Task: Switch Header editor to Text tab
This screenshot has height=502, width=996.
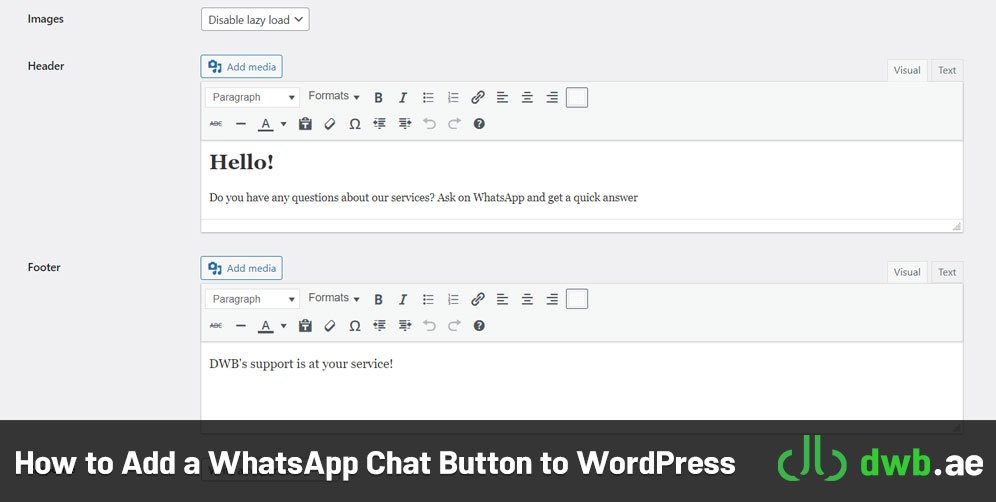Action: 947,71
